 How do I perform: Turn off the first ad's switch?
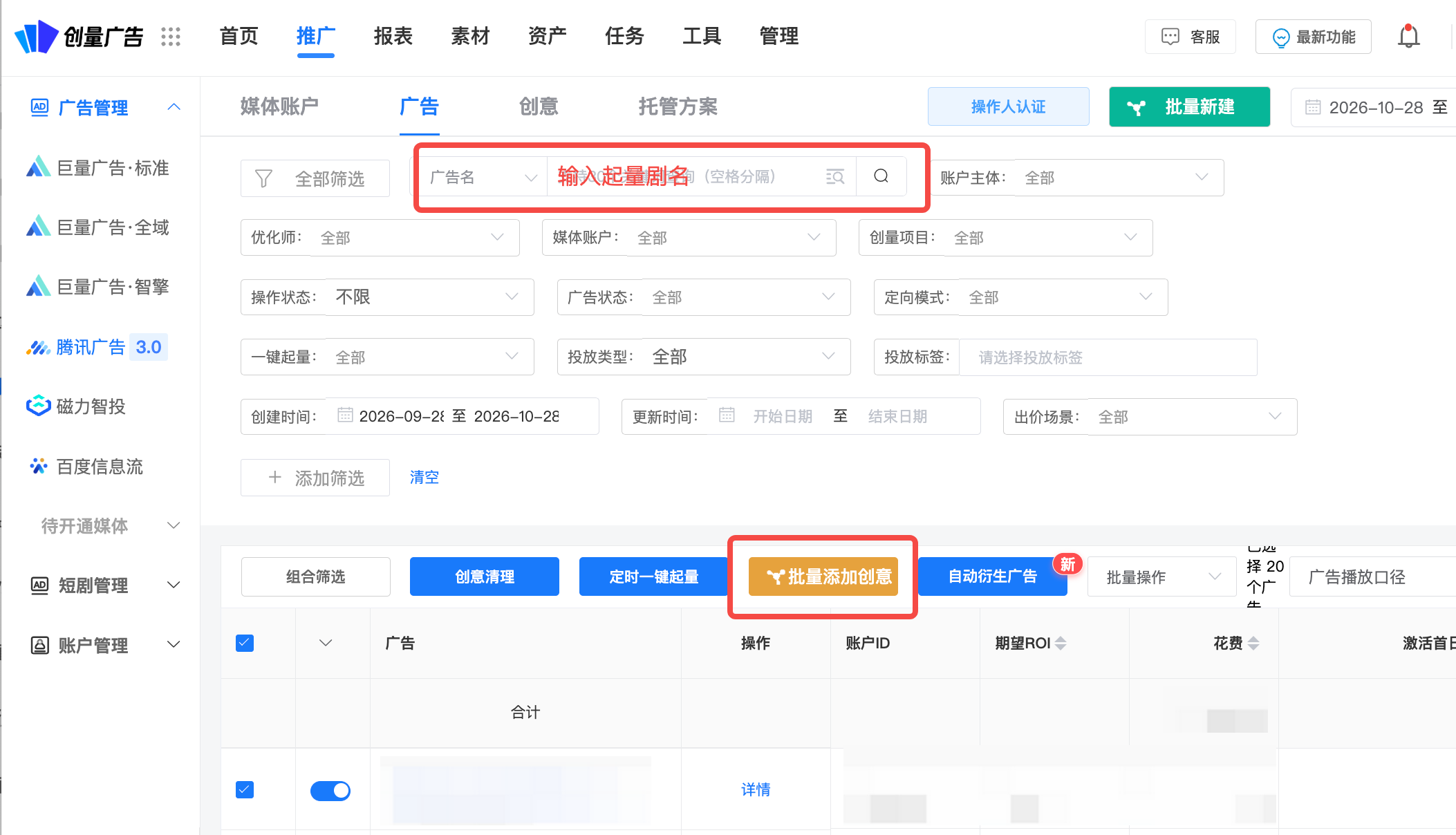coord(330,791)
